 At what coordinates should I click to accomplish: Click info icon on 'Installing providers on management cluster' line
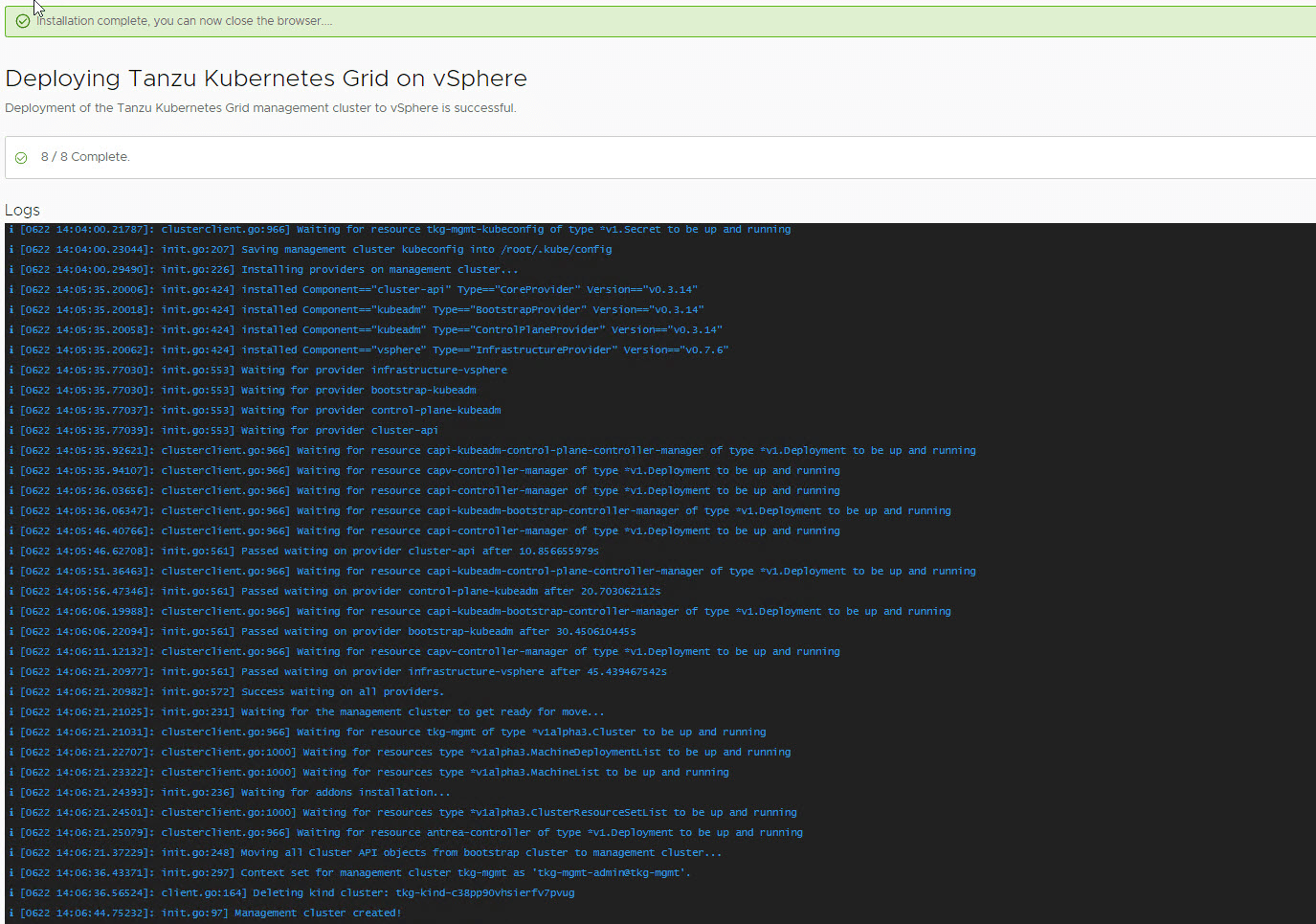pyautogui.click(x=11, y=270)
